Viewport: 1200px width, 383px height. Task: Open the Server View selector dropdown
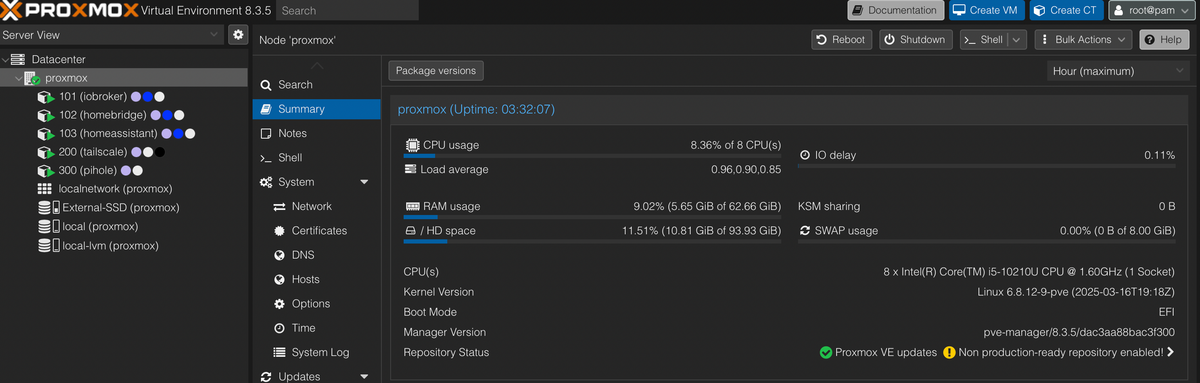(112, 35)
